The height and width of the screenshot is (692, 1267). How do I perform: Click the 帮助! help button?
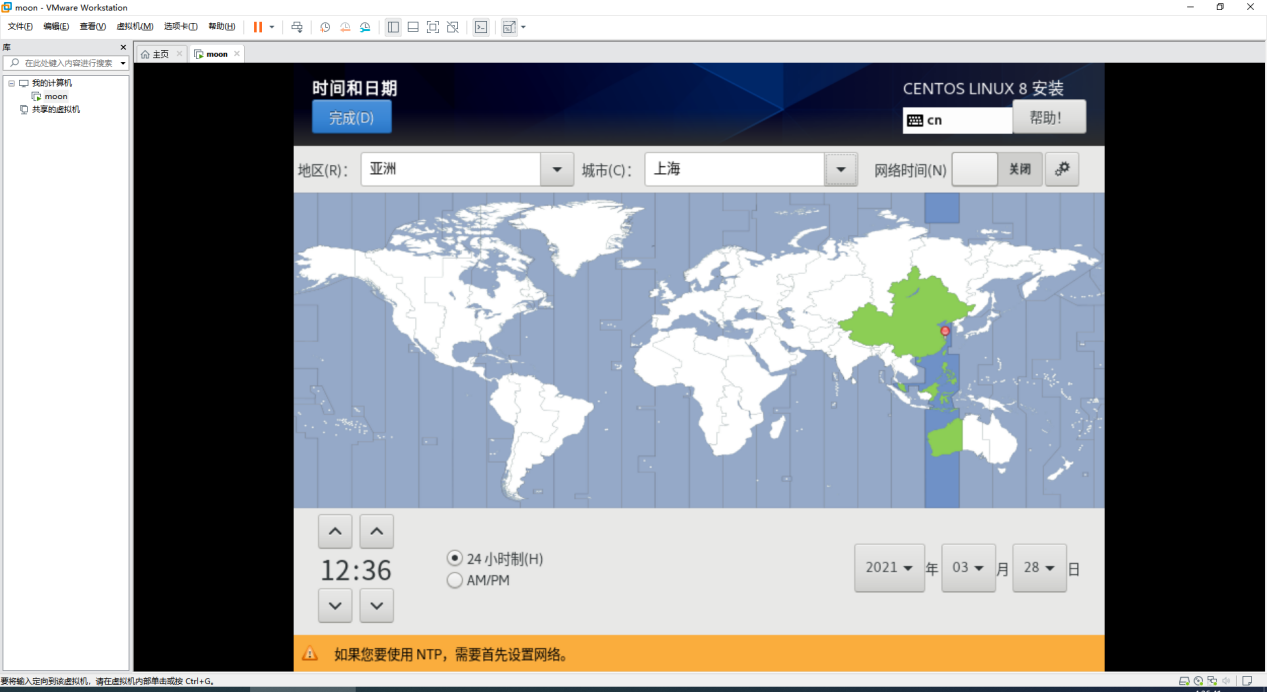pyautogui.click(x=1049, y=117)
